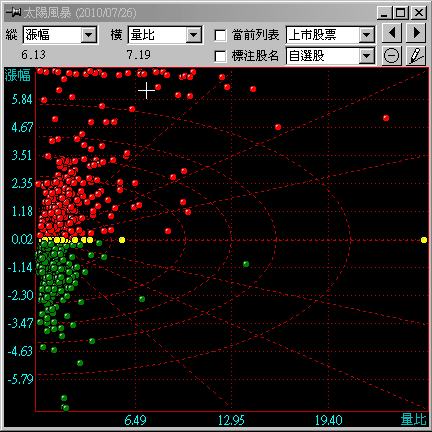
Task: Click the 7.19 value under 量比
Action: click(139, 55)
